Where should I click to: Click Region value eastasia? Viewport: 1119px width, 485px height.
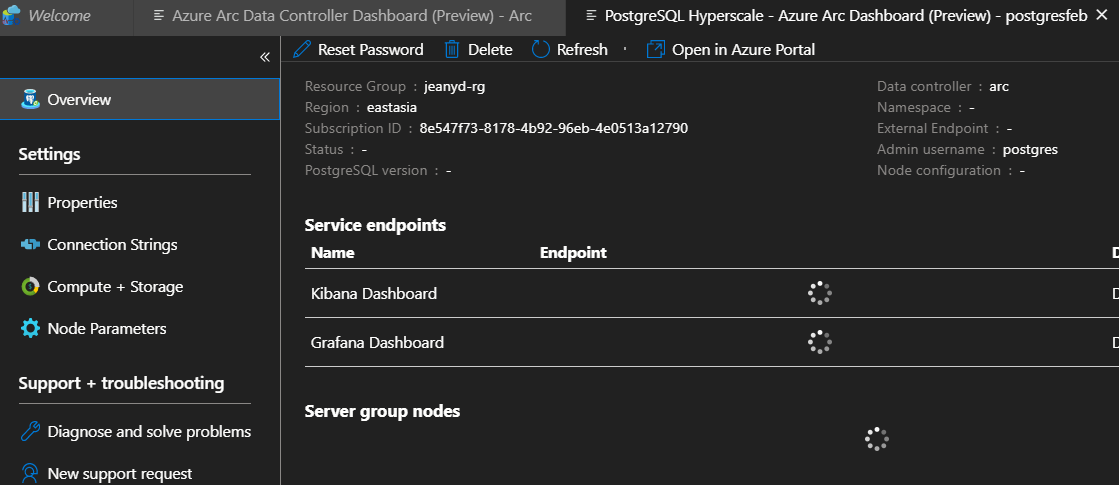coord(392,108)
